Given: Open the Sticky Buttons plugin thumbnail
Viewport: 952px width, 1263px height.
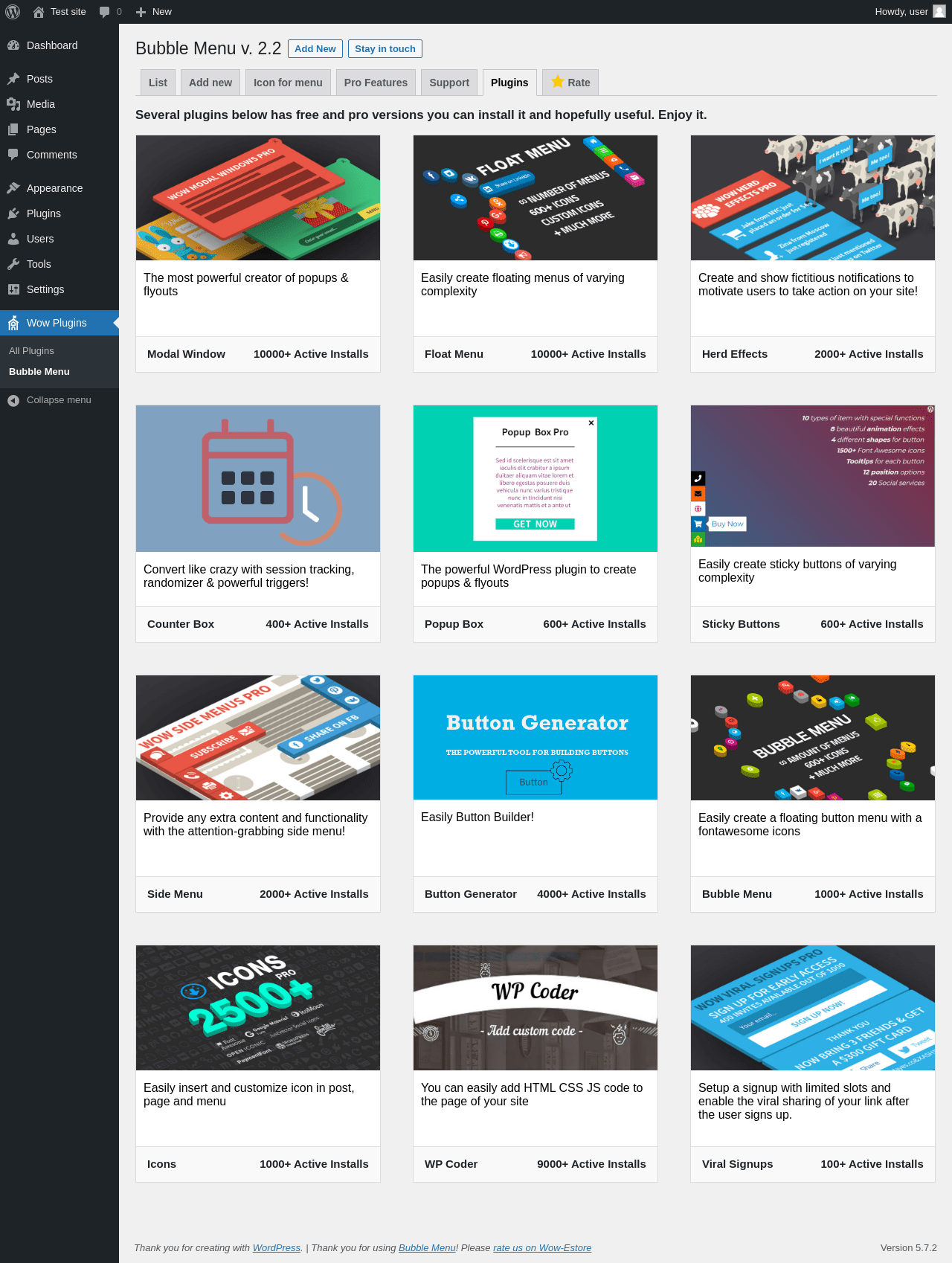Looking at the screenshot, I should [813, 476].
